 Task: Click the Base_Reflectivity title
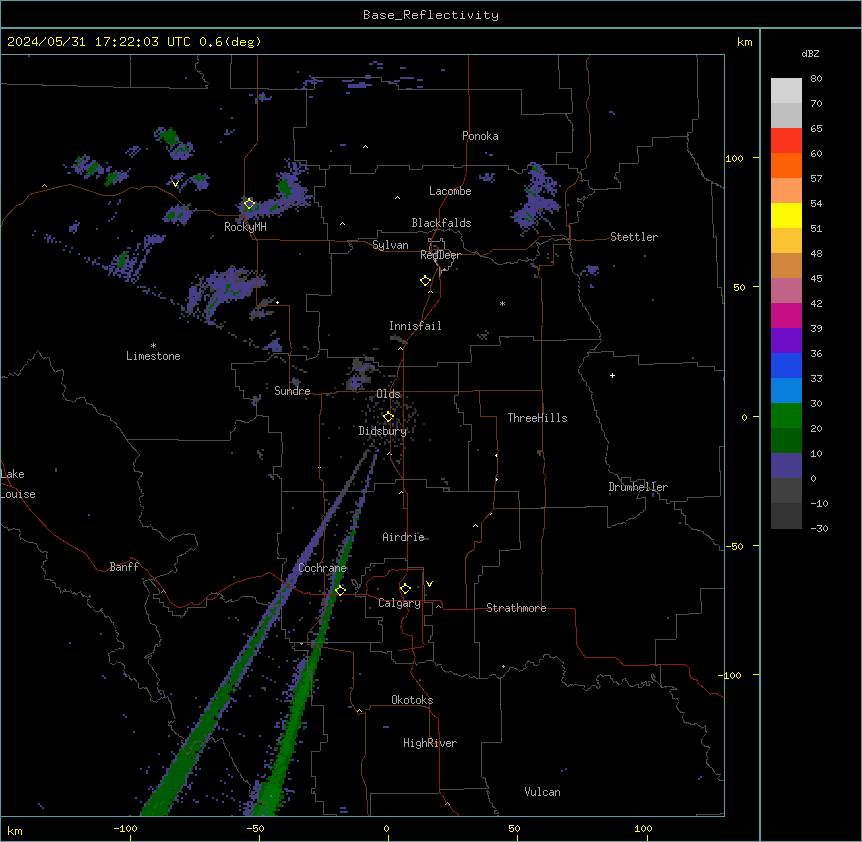tap(431, 15)
